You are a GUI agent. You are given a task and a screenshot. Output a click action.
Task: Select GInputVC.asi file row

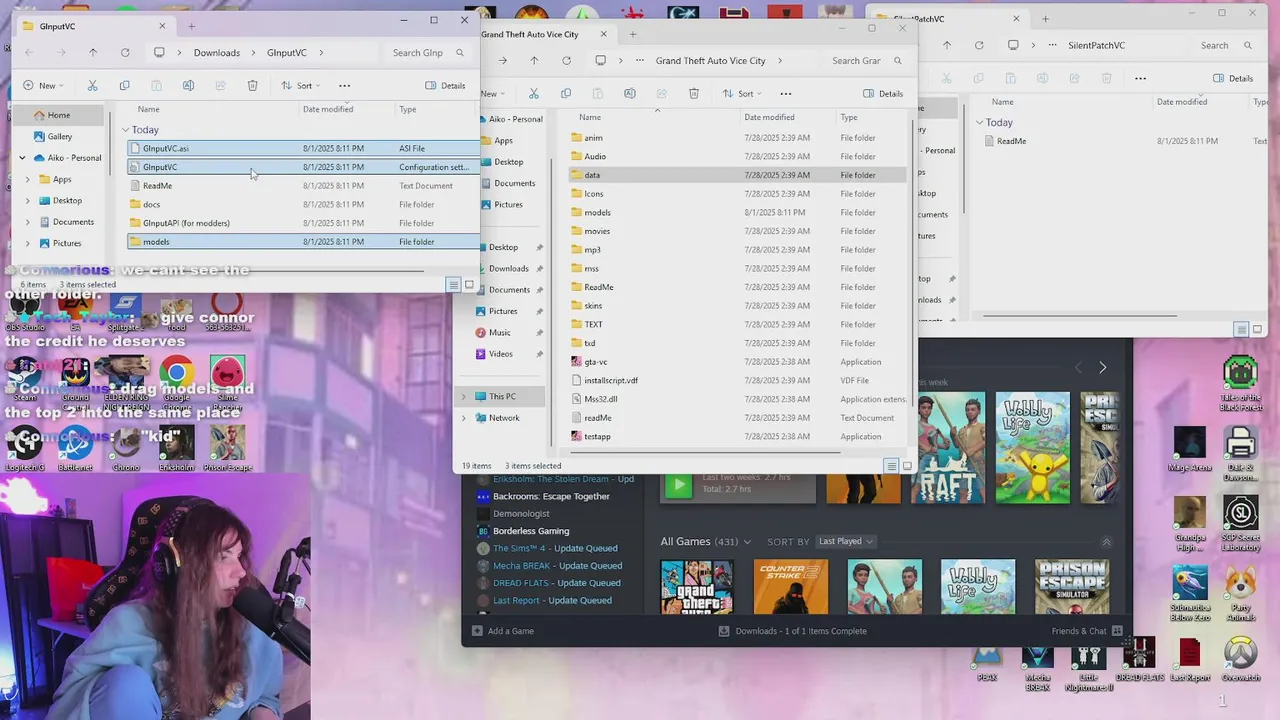(x=303, y=149)
